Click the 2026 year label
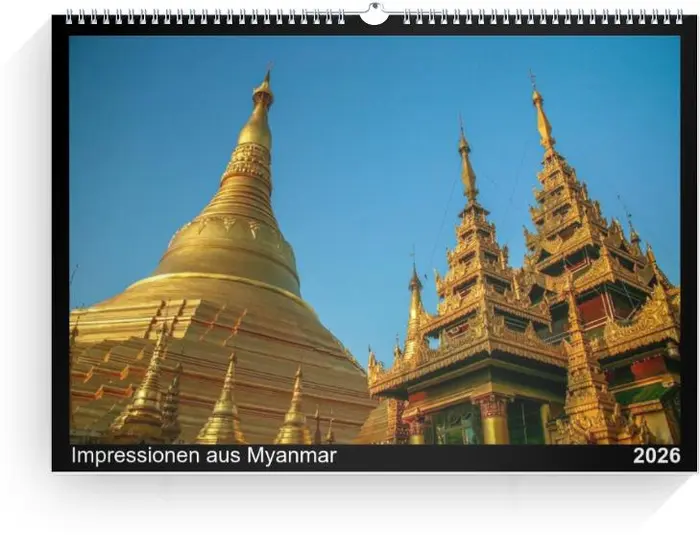 click(x=656, y=456)
